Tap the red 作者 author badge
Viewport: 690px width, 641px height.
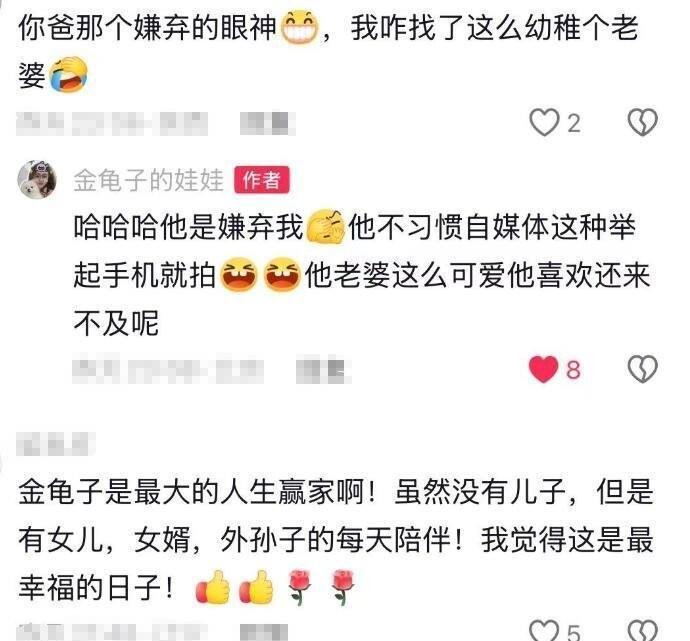click(261, 180)
